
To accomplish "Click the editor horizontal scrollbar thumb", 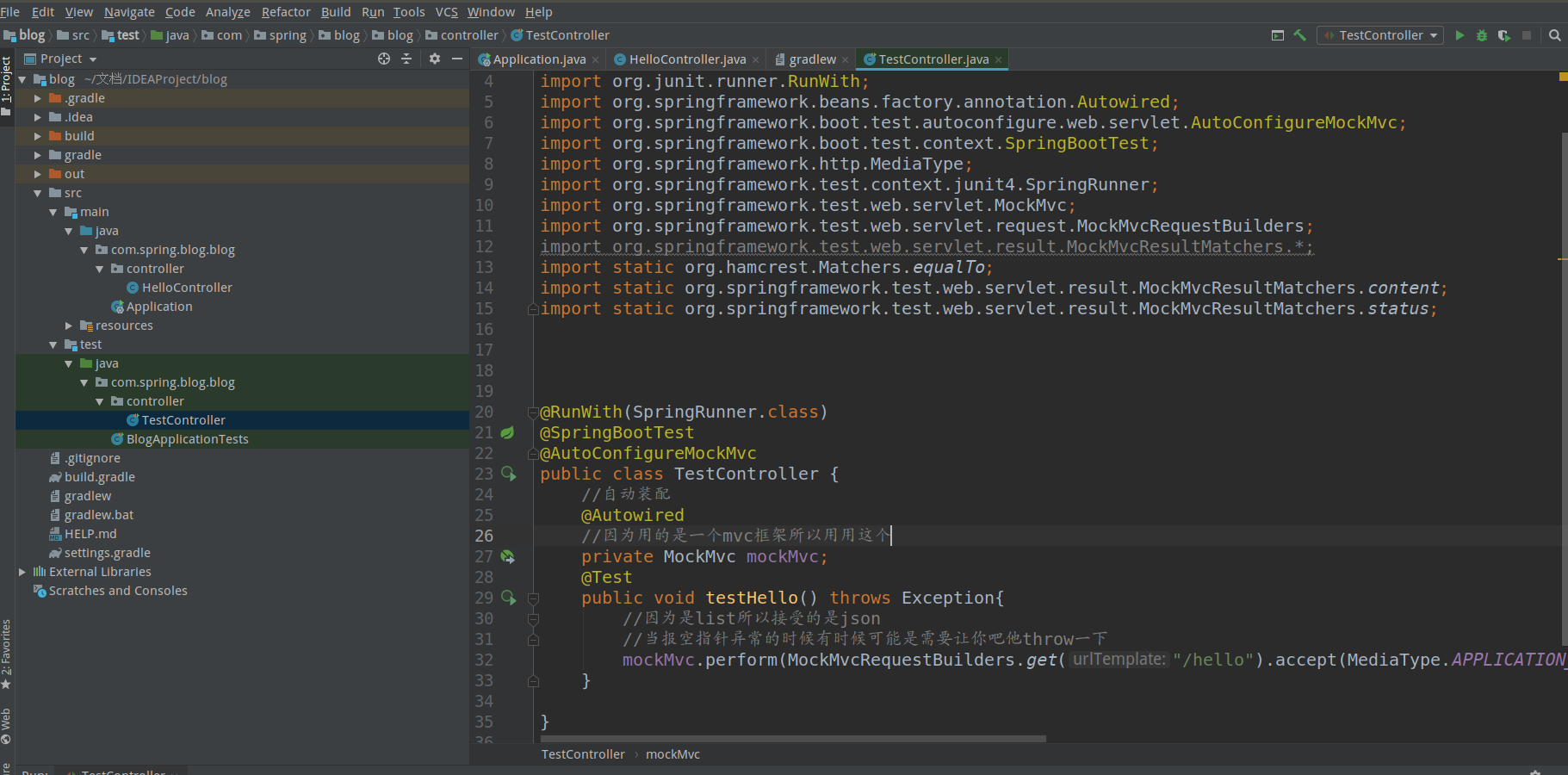I will click(793, 739).
